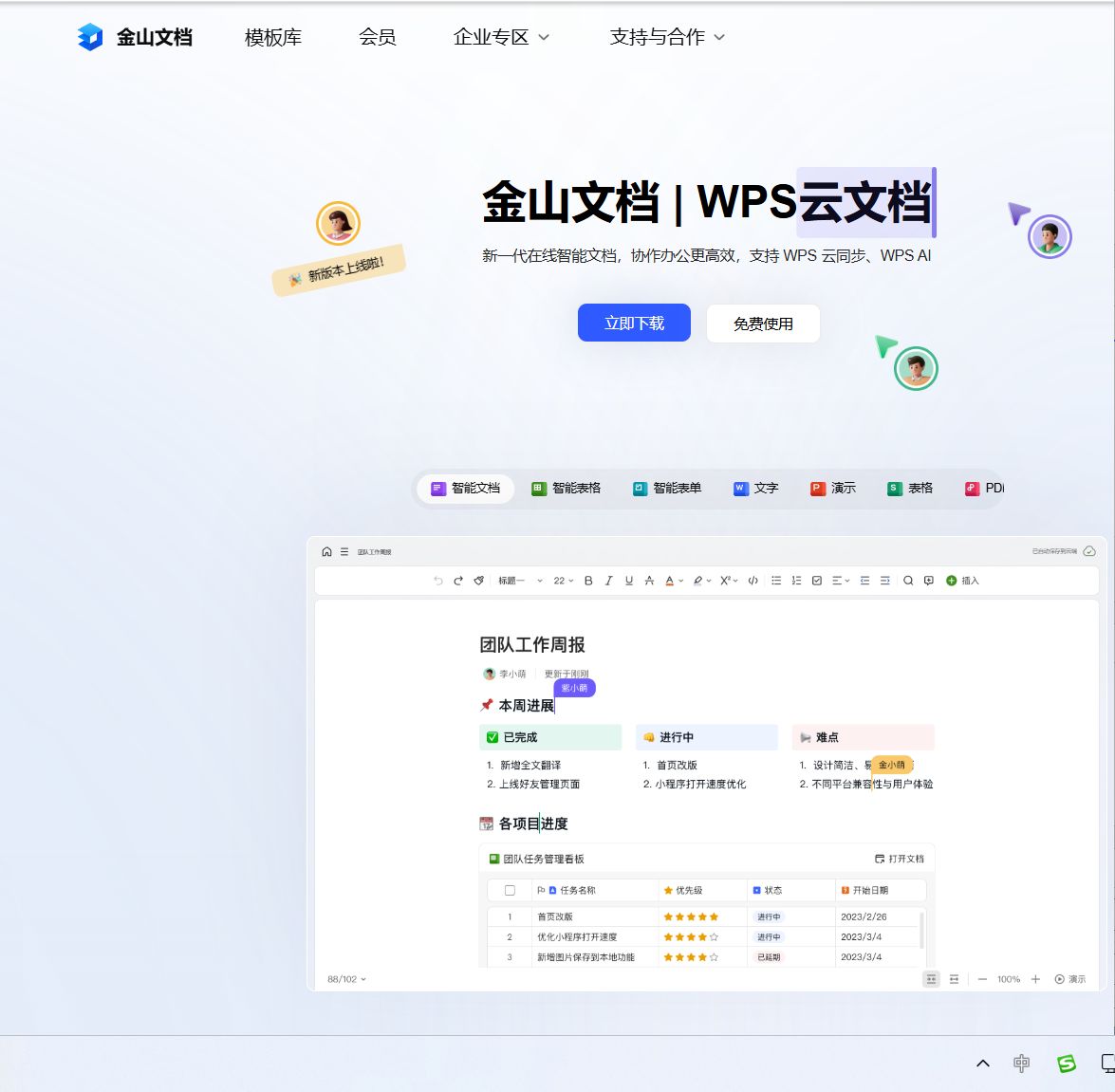Check the header checkbox in the task table
The image size is (1115, 1092).
(510, 891)
